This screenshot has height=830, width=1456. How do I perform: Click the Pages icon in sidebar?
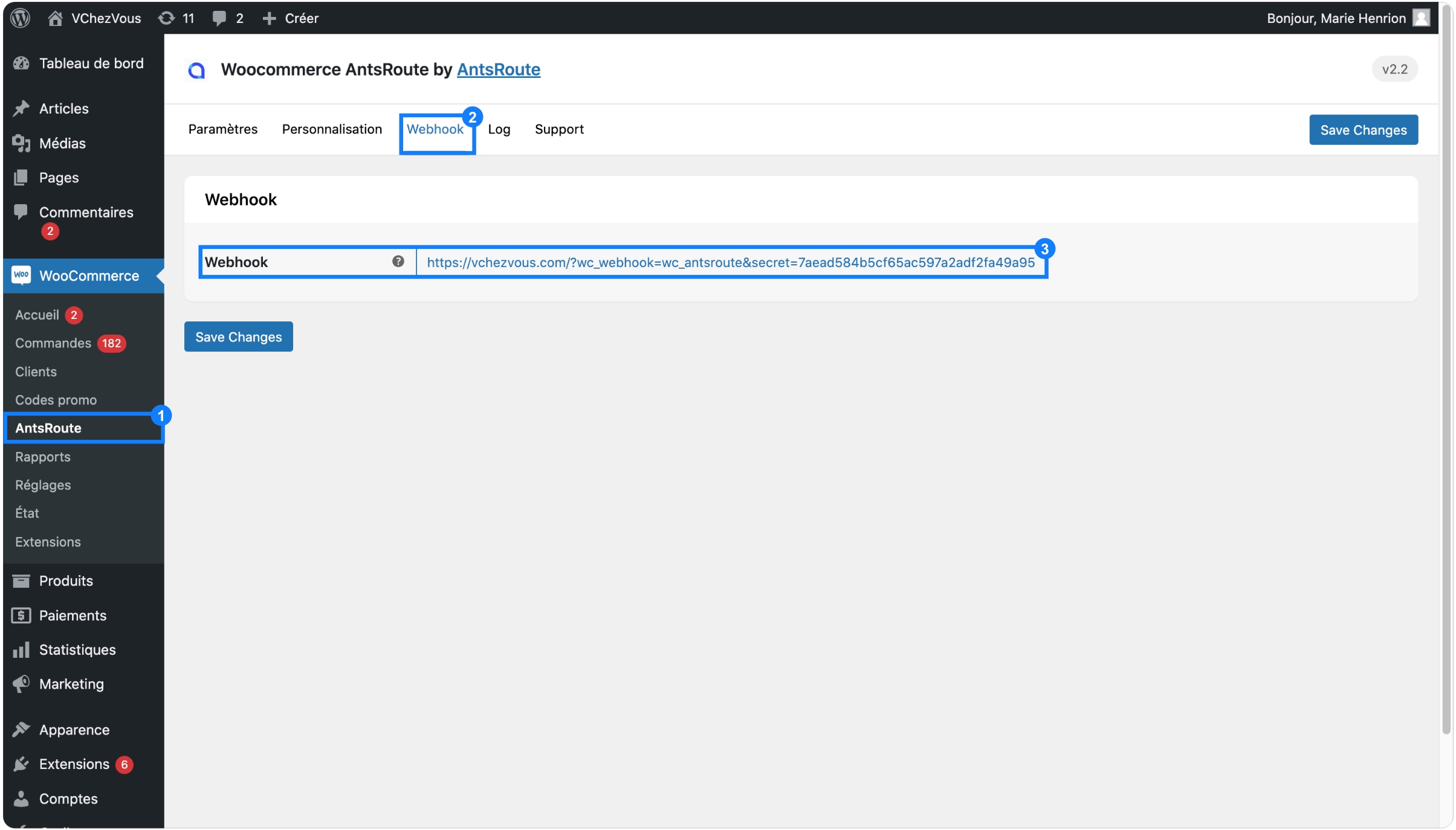[x=21, y=177]
